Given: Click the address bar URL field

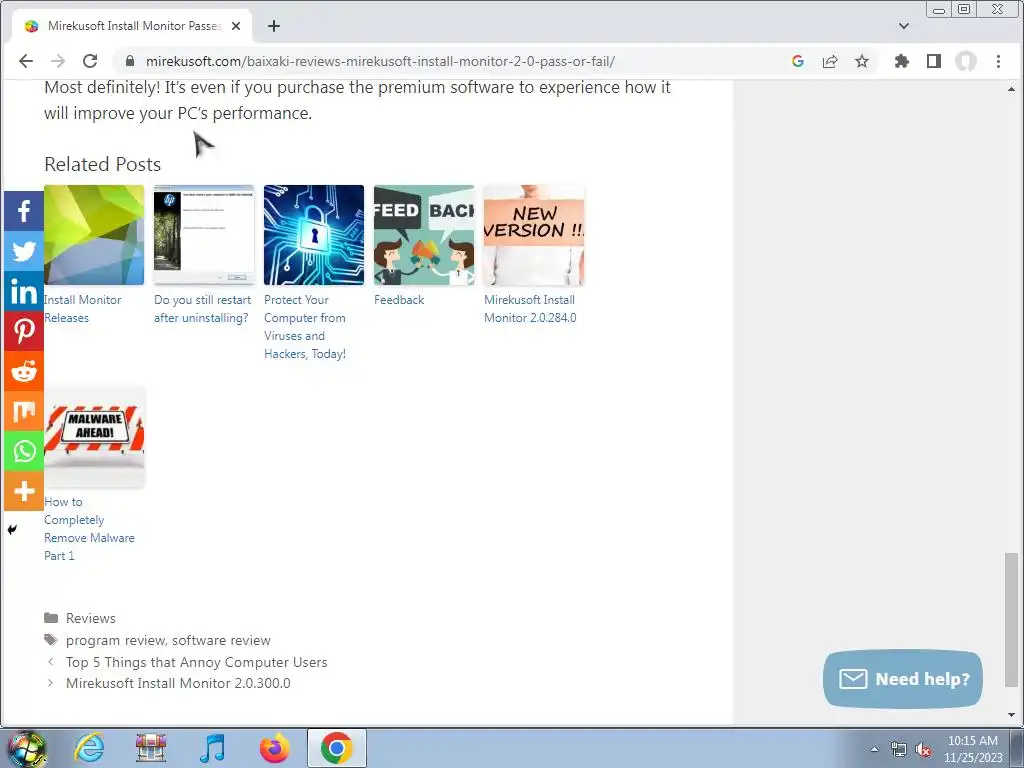Looking at the screenshot, I should click(380, 61).
